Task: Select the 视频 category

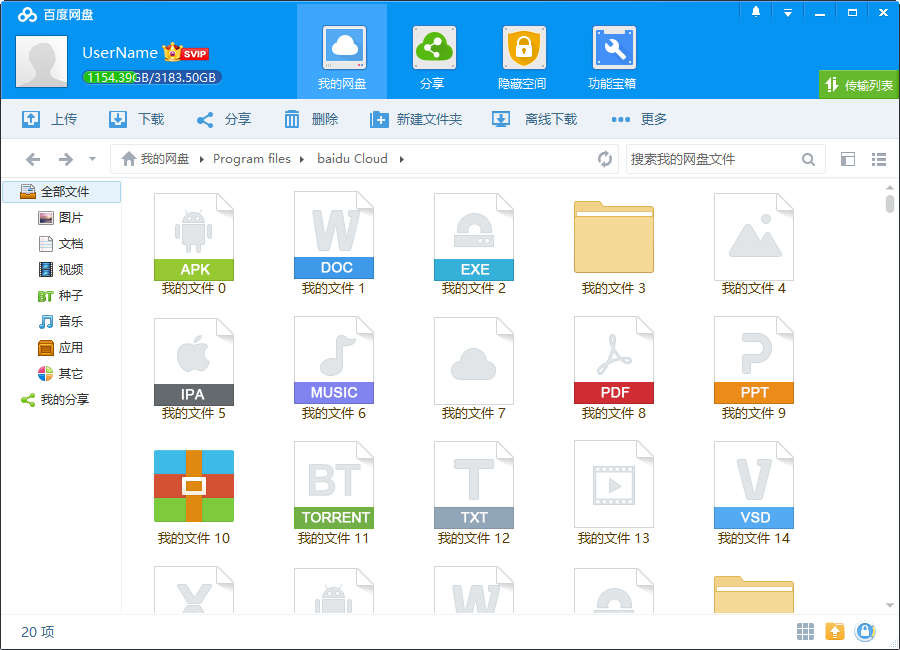Action: 62,269
